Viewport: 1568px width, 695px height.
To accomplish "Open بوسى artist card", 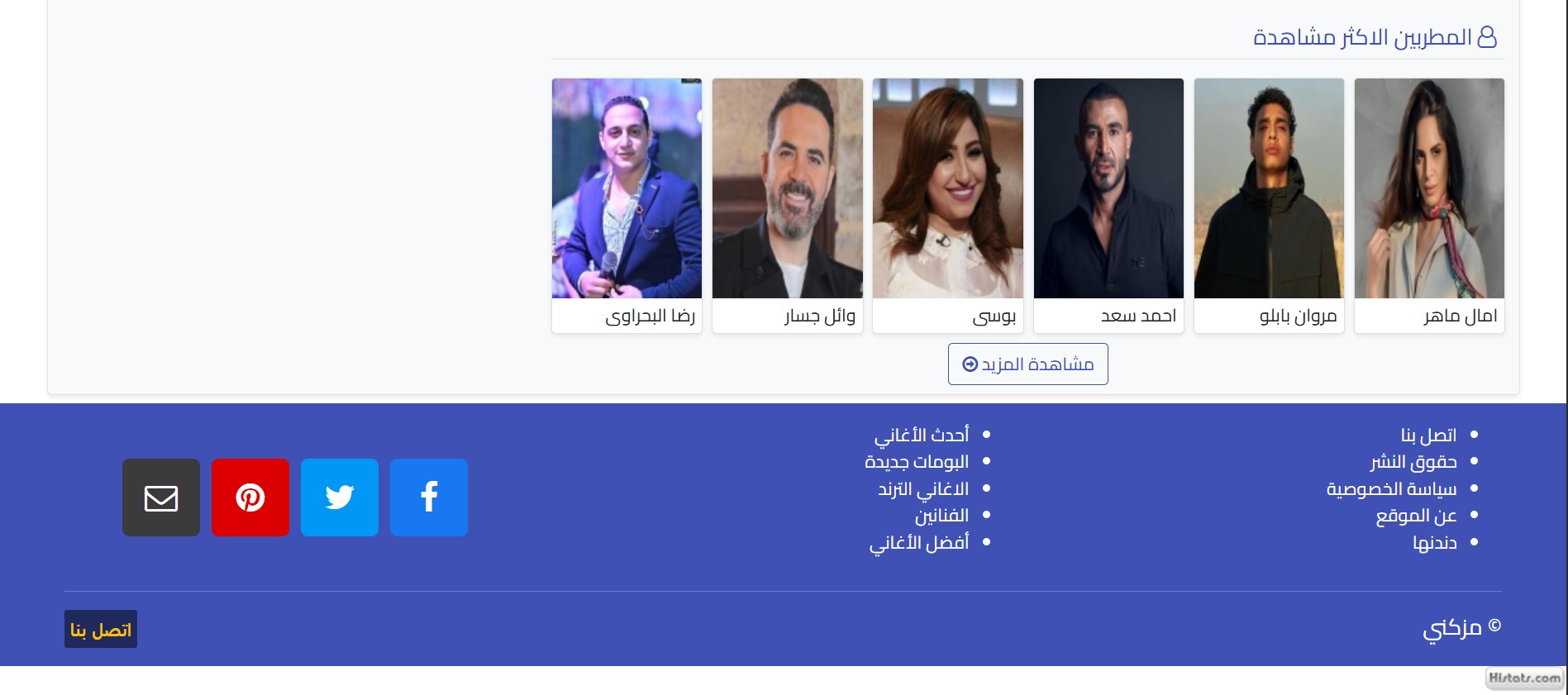I will pos(948,206).
